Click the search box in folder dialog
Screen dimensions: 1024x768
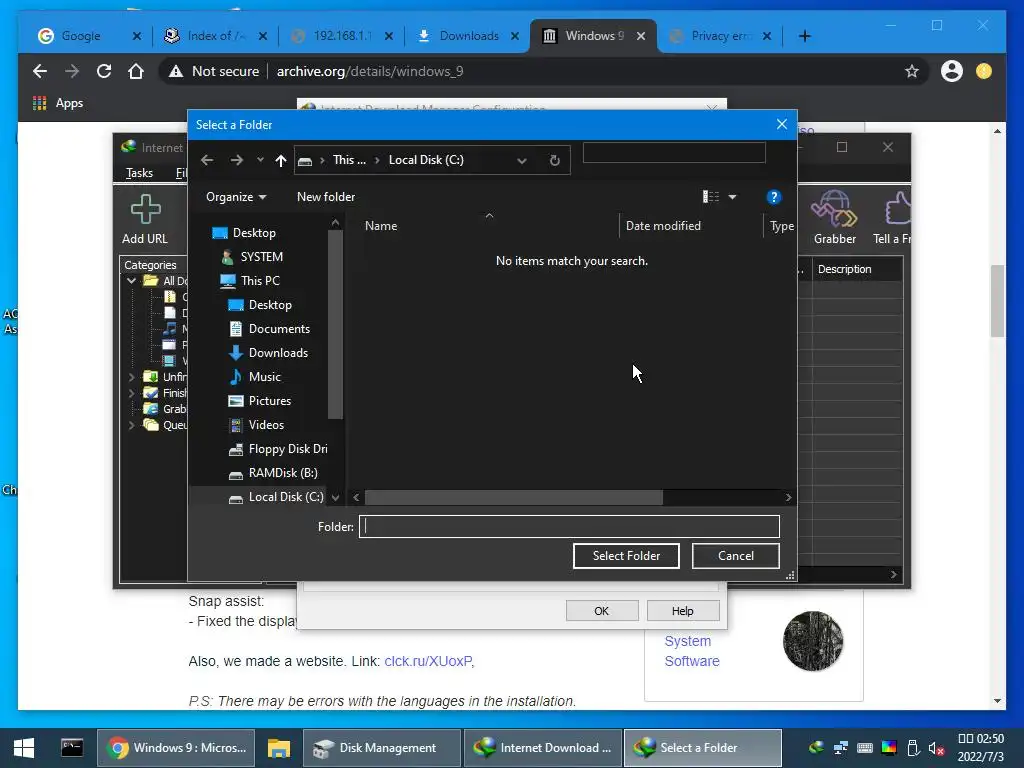click(x=673, y=152)
